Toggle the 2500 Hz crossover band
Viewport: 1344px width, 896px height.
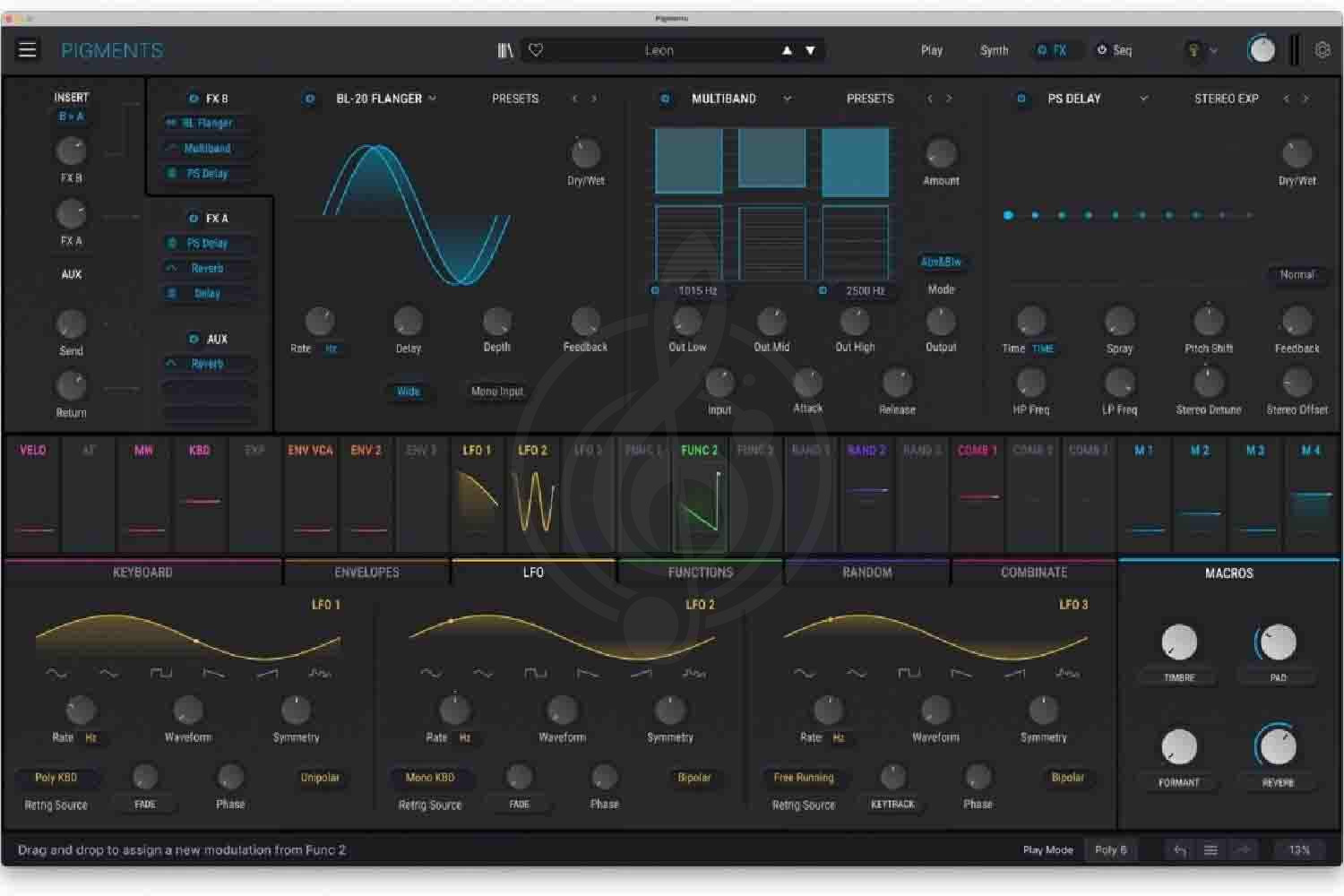click(823, 290)
